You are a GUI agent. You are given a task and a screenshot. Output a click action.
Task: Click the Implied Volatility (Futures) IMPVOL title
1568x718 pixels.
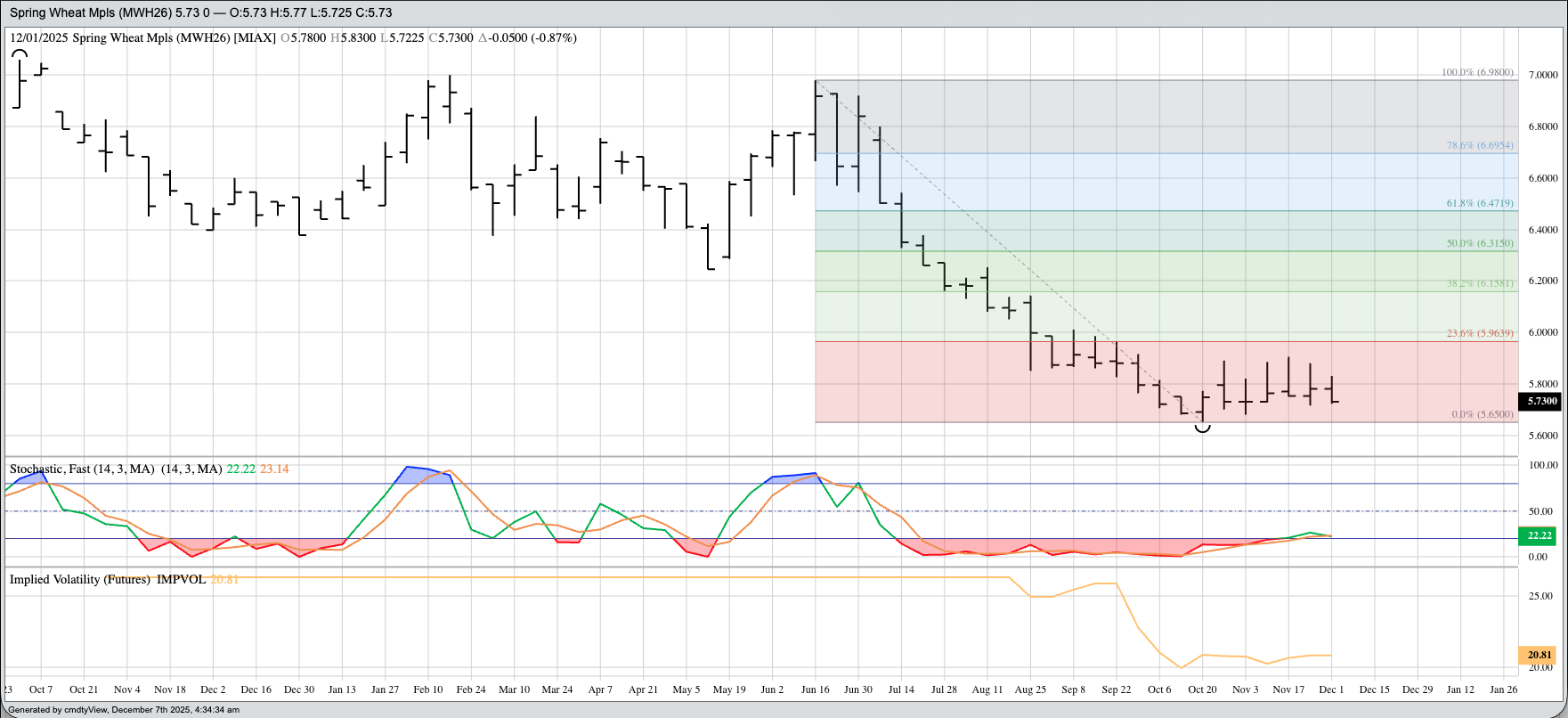[x=107, y=579]
